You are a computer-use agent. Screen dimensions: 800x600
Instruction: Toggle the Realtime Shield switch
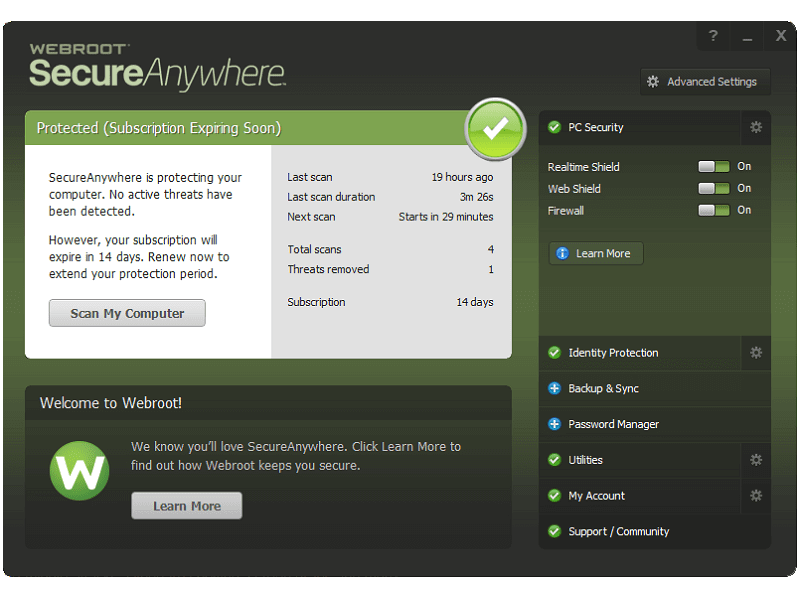[714, 166]
